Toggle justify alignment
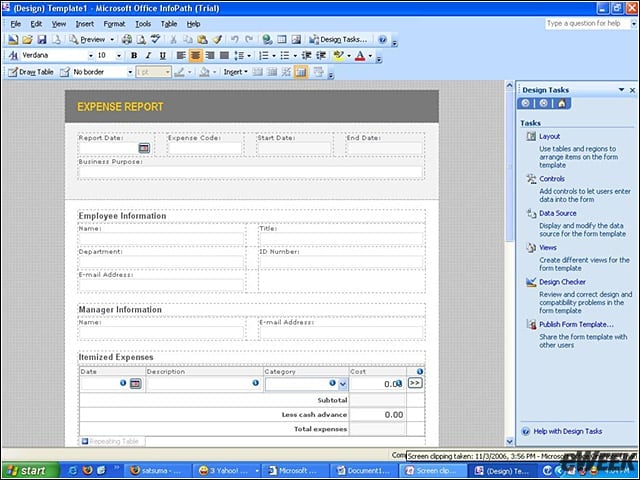The image size is (640, 480). click(224, 56)
